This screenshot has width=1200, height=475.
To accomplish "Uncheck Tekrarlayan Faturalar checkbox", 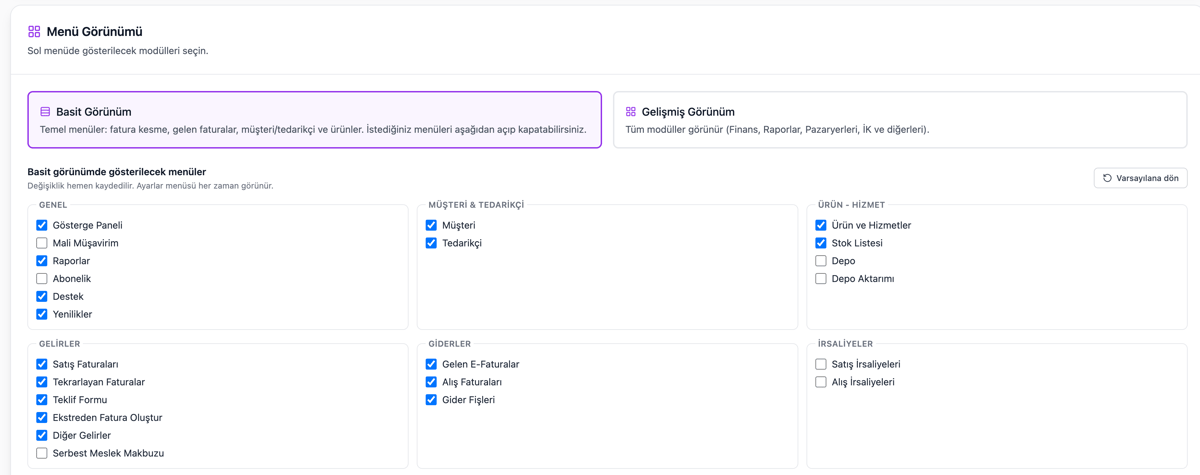I will click(x=42, y=382).
